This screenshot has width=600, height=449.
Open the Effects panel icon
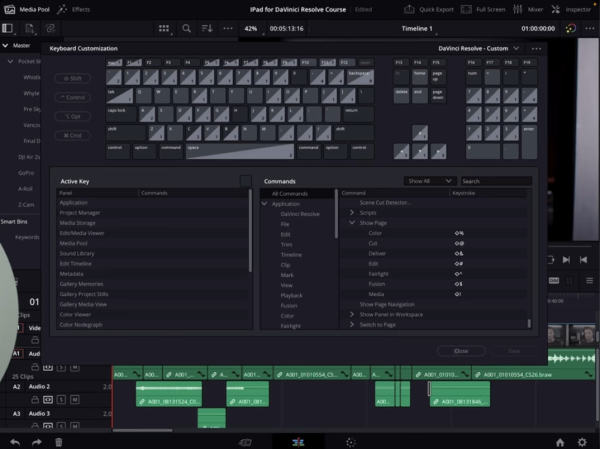click(62, 10)
